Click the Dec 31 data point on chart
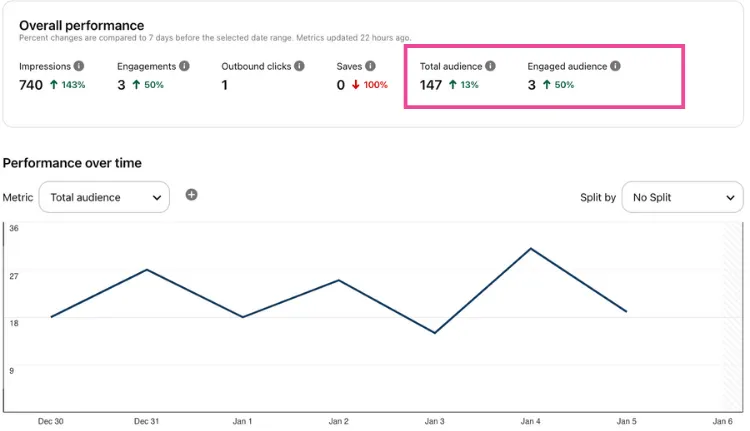The height and width of the screenshot is (431, 750). point(147,270)
